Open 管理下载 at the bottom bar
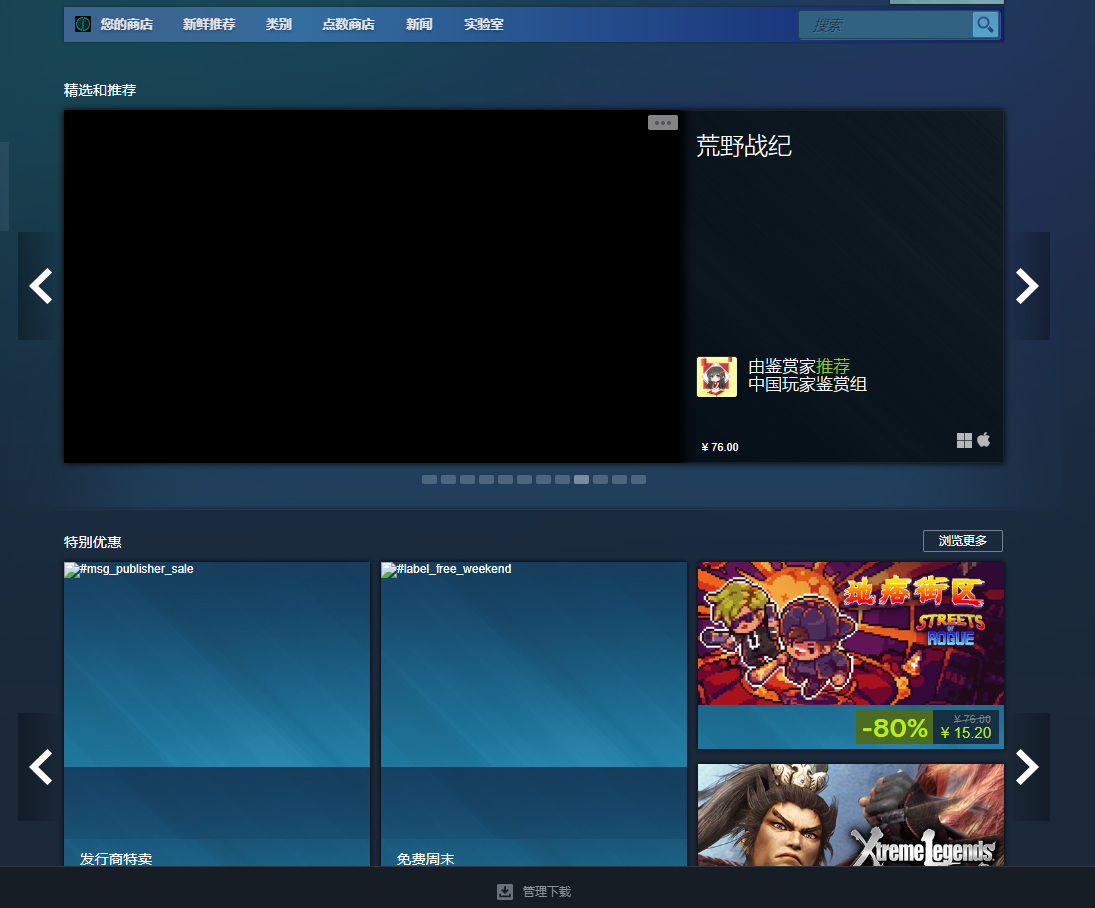Image resolution: width=1095 pixels, height=908 pixels. (x=547, y=892)
